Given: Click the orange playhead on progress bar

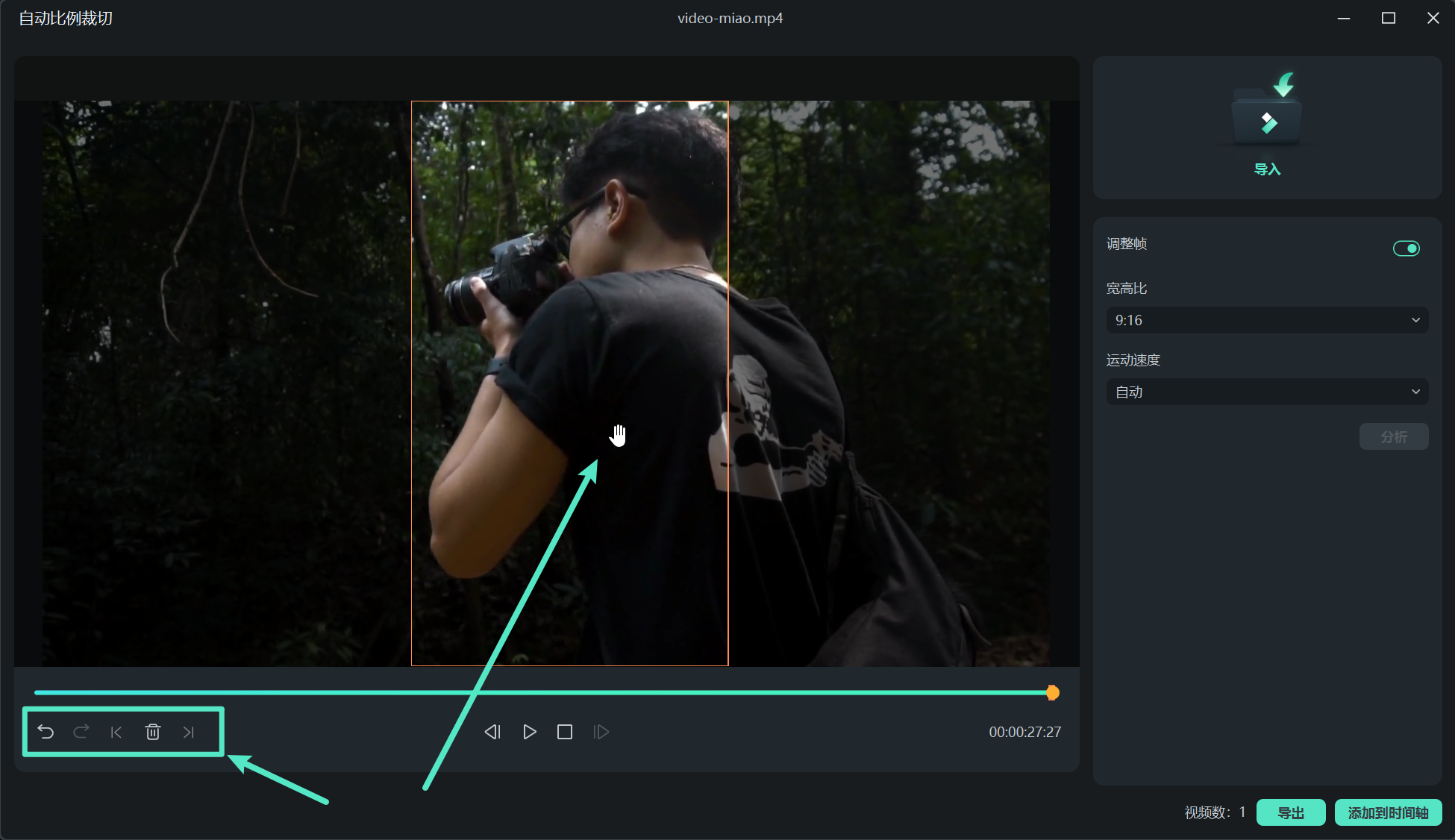Looking at the screenshot, I should point(1052,693).
